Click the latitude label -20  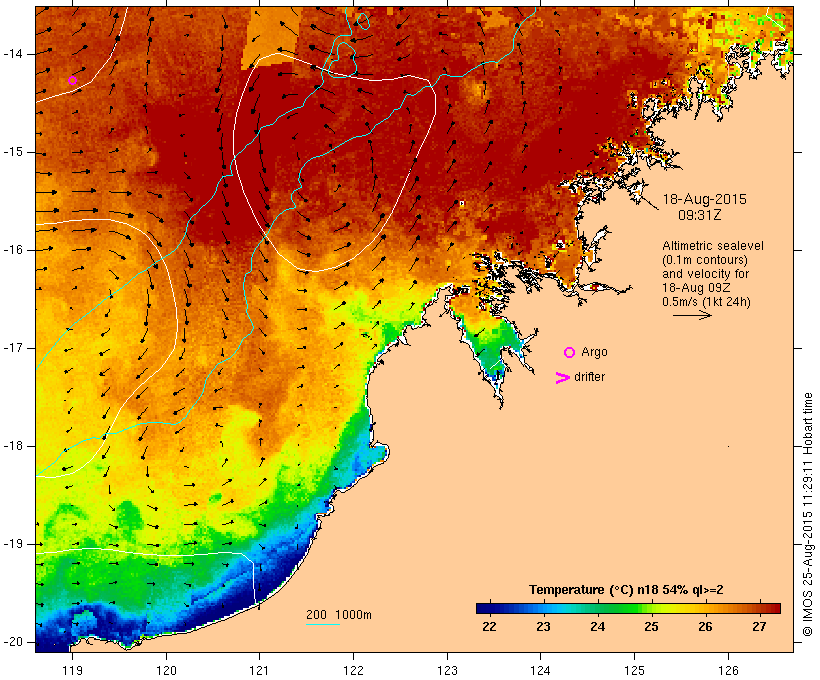[13, 642]
